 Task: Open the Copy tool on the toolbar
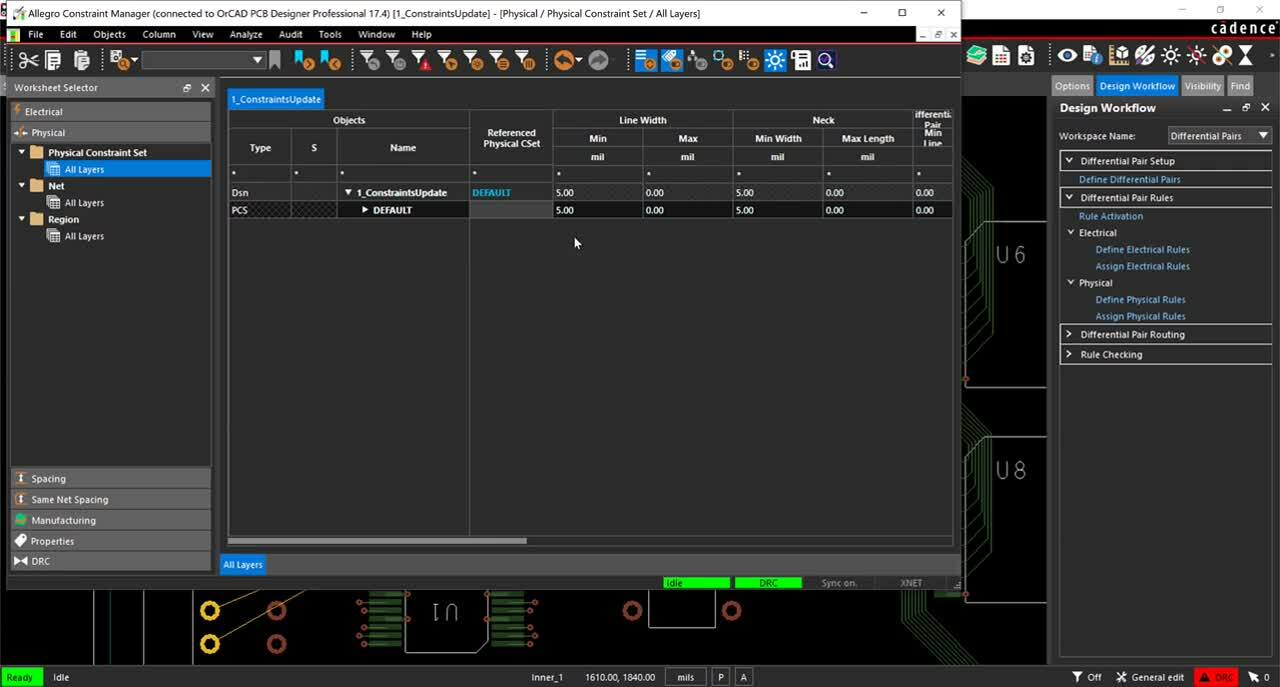point(53,60)
